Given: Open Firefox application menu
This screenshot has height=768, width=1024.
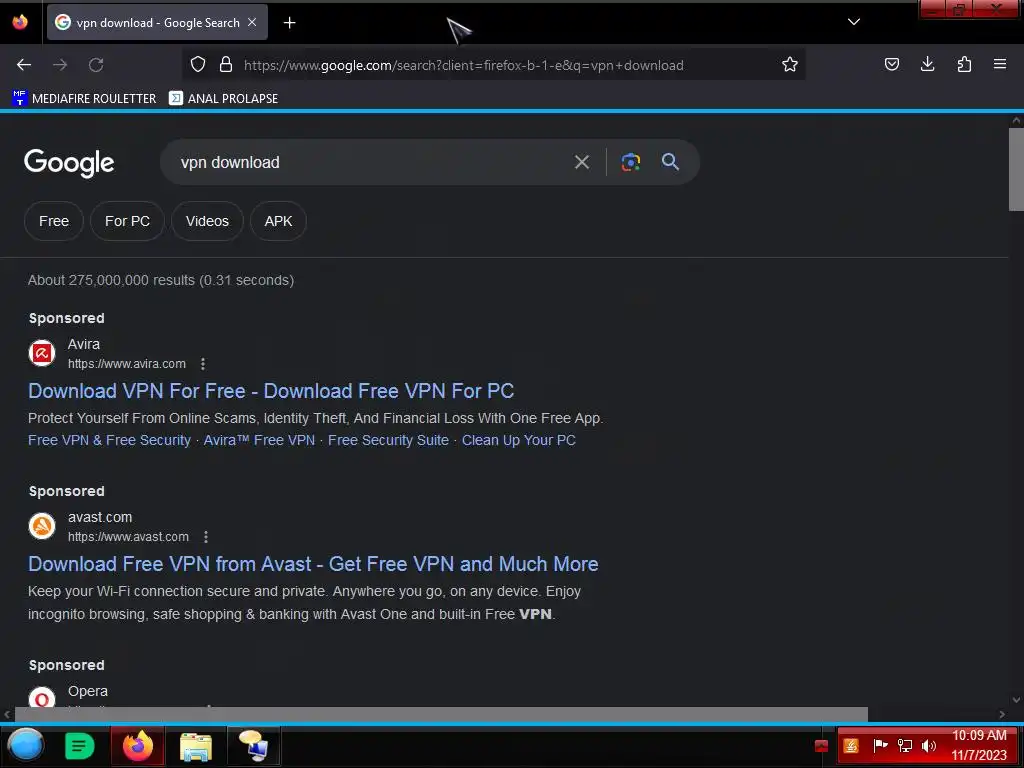Looking at the screenshot, I should click(1000, 64).
